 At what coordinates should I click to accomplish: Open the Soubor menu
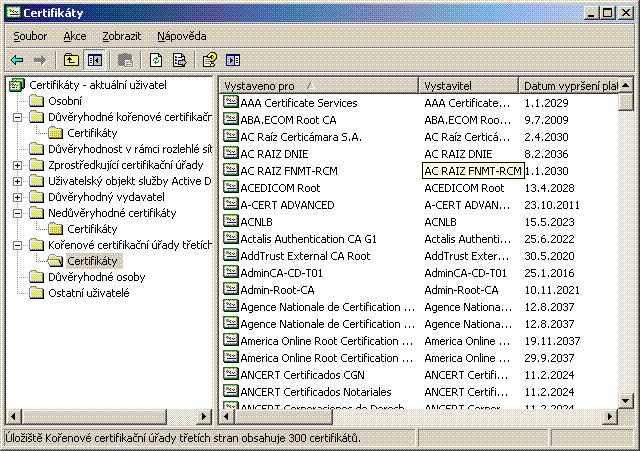click(x=30, y=36)
